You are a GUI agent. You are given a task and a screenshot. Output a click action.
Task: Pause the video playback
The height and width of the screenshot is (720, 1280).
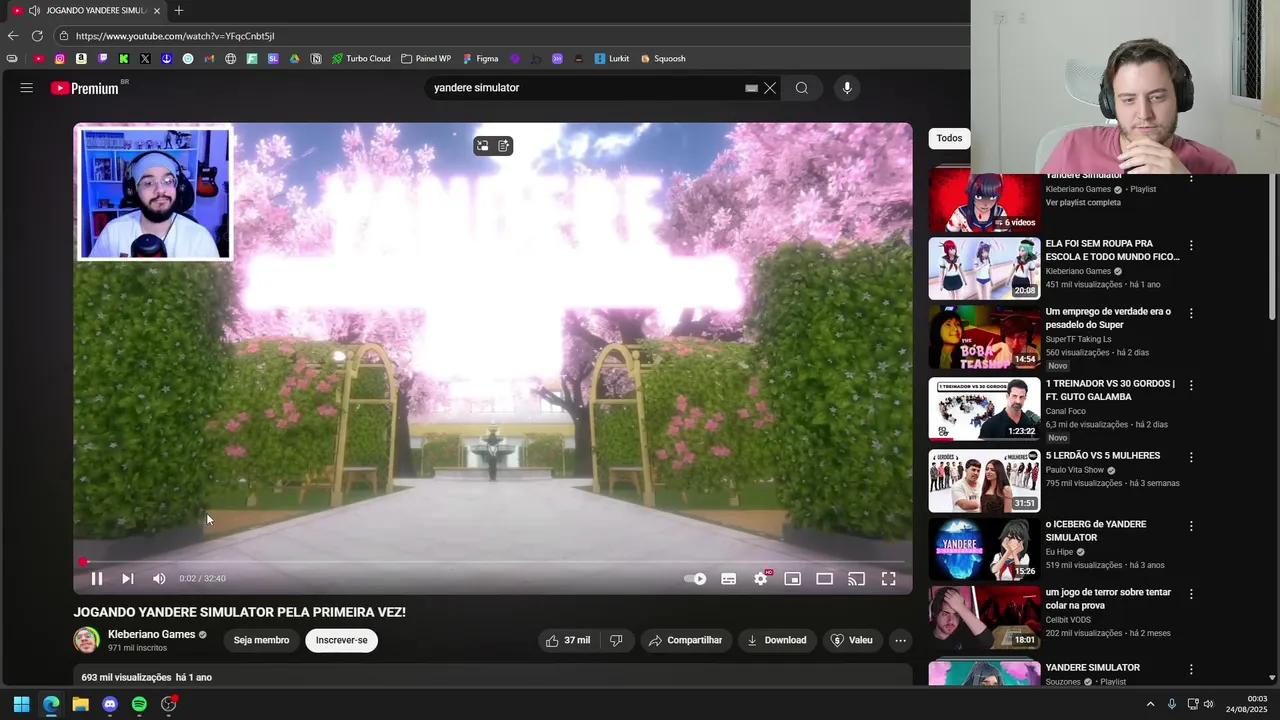(97, 578)
